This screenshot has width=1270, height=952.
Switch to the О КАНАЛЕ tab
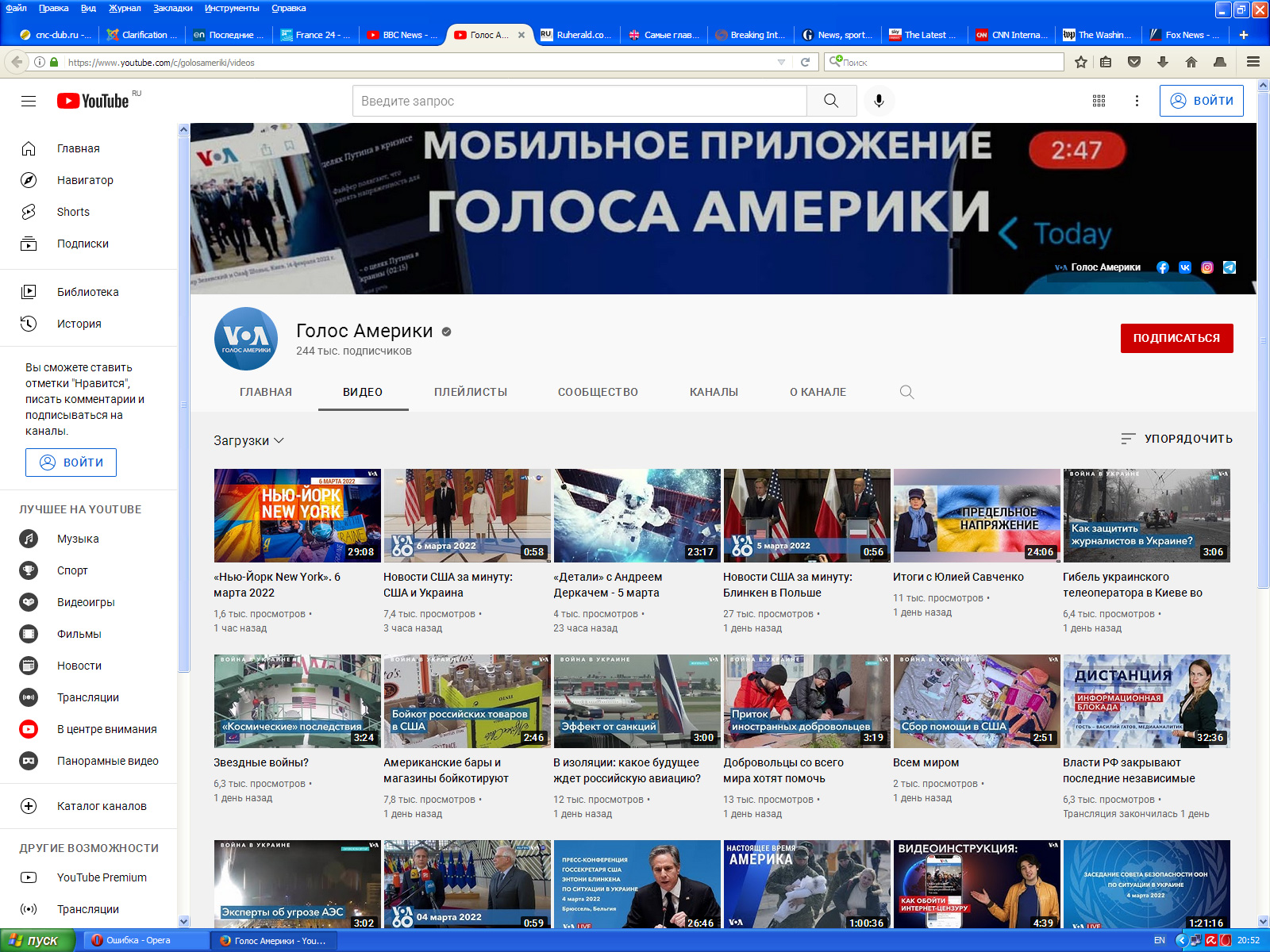click(x=818, y=392)
